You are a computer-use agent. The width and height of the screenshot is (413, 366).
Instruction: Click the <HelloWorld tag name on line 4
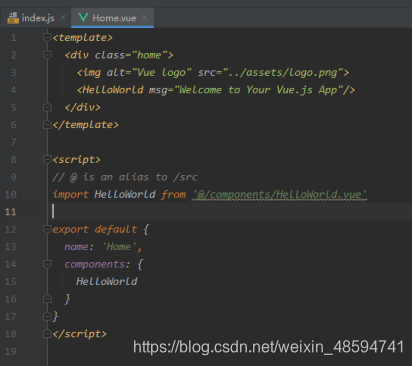(110, 90)
